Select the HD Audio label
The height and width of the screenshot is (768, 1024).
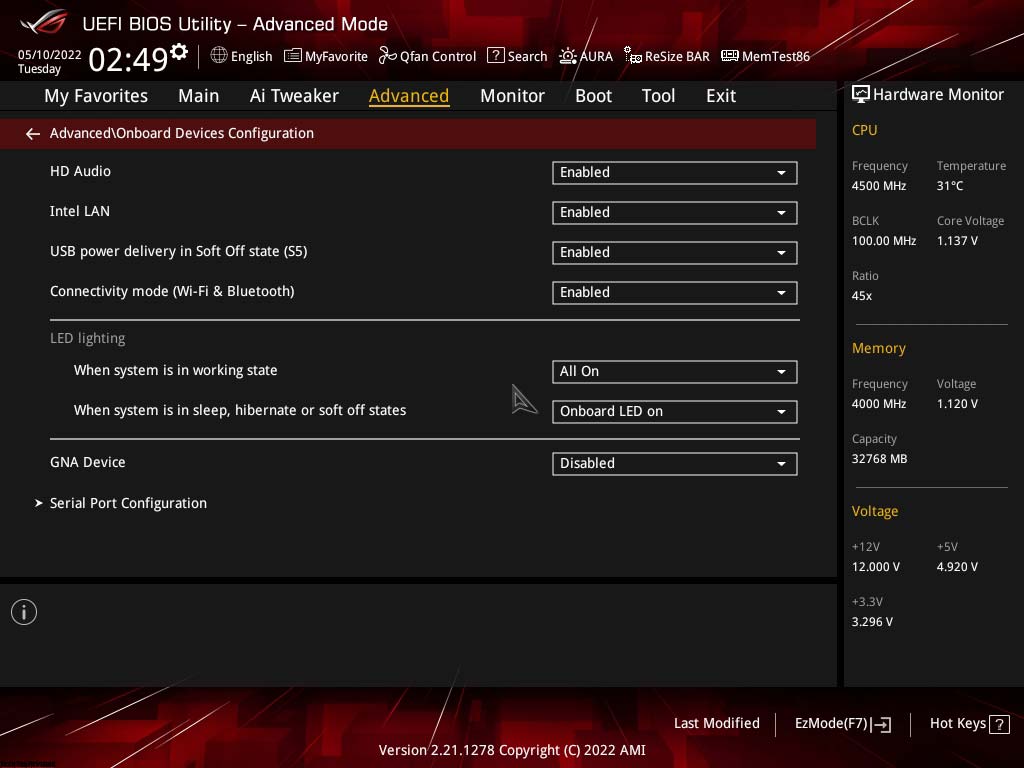point(80,171)
